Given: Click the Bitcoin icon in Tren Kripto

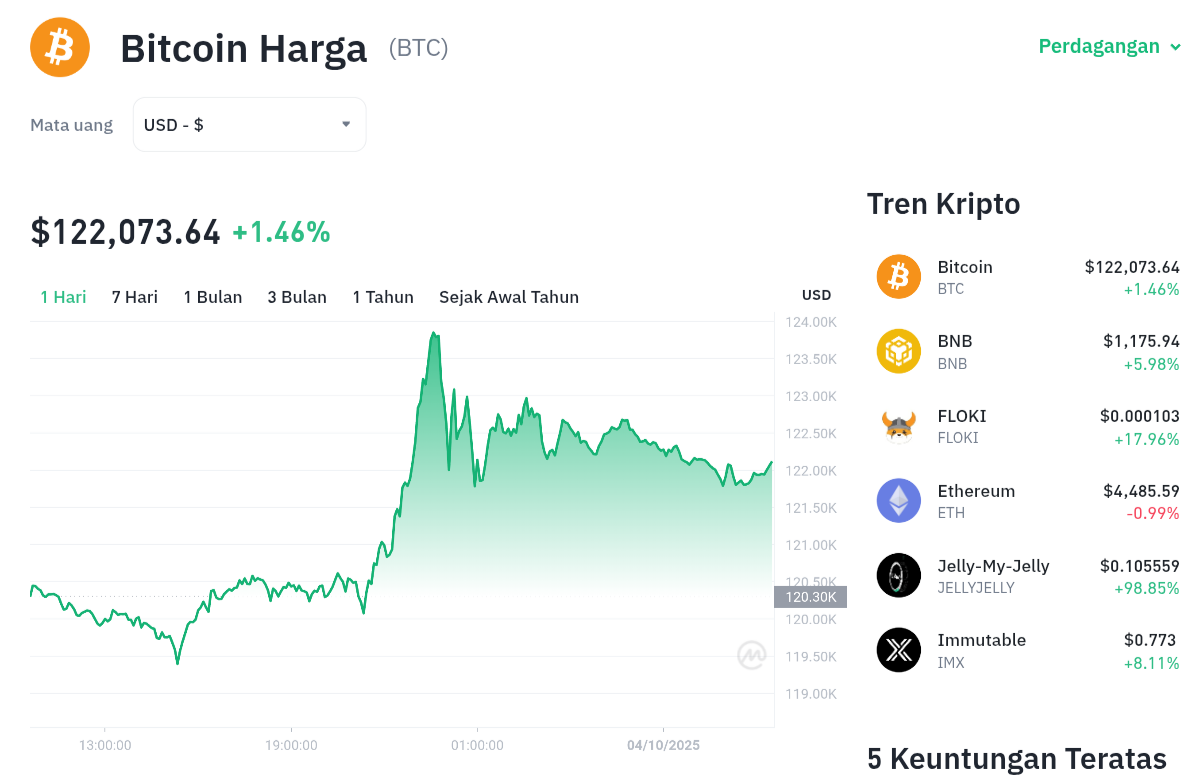Looking at the screenshot, I should coord(898,277).
